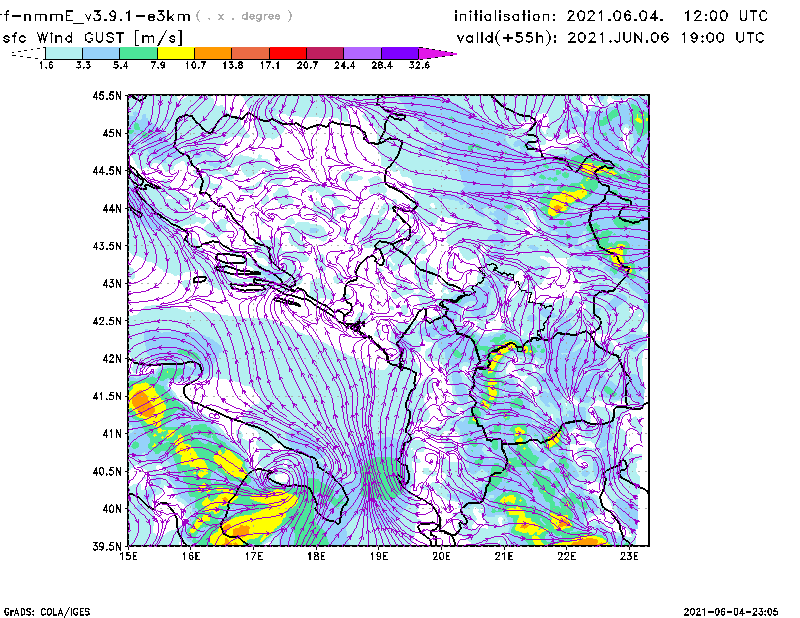Click the valid time '19:00 UTC'
Viewport: 800px width, 618px height.
click(x=722, y=38)
